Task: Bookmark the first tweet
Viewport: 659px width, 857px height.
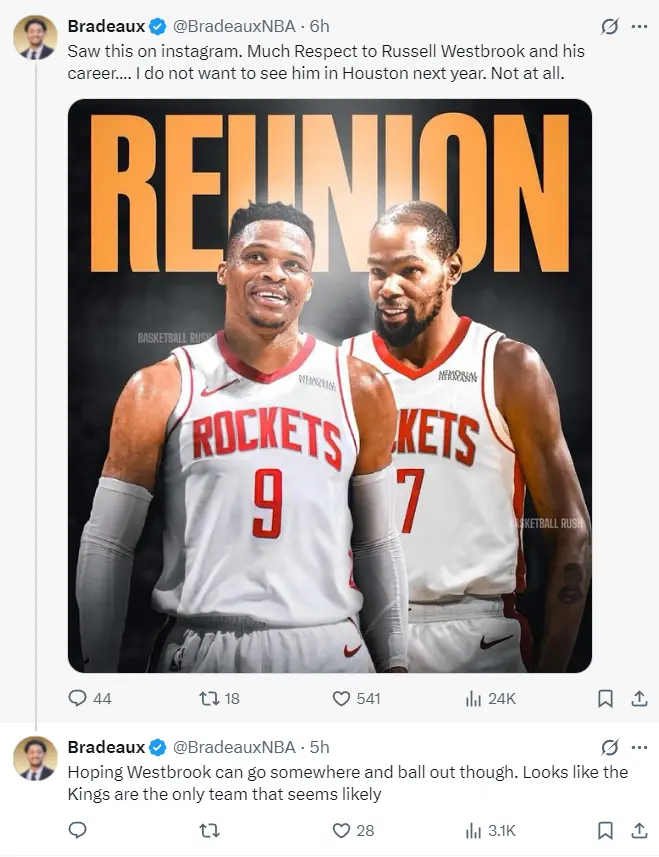Action: (605, 698)
